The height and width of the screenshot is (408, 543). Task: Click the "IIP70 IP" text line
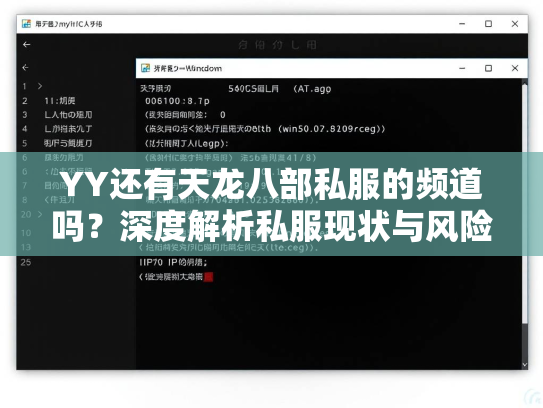173,263
